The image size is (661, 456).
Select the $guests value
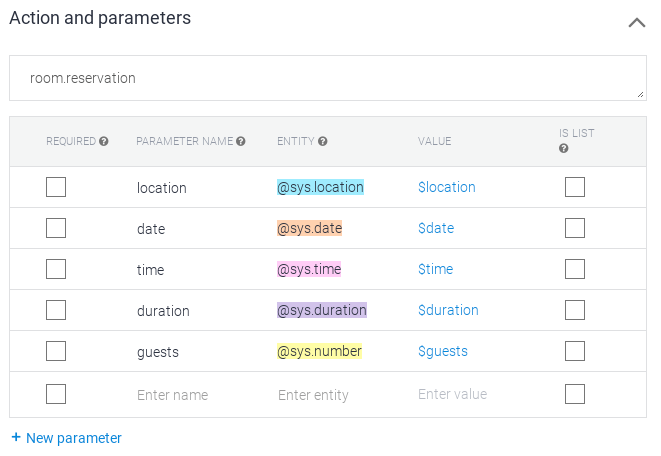443,351
